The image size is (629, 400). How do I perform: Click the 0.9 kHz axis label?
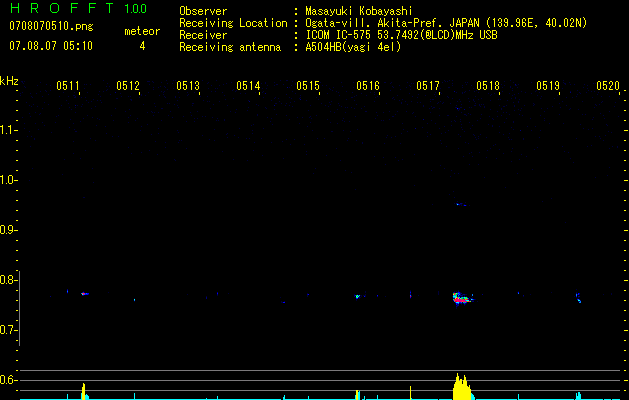[x=8, y=230]
